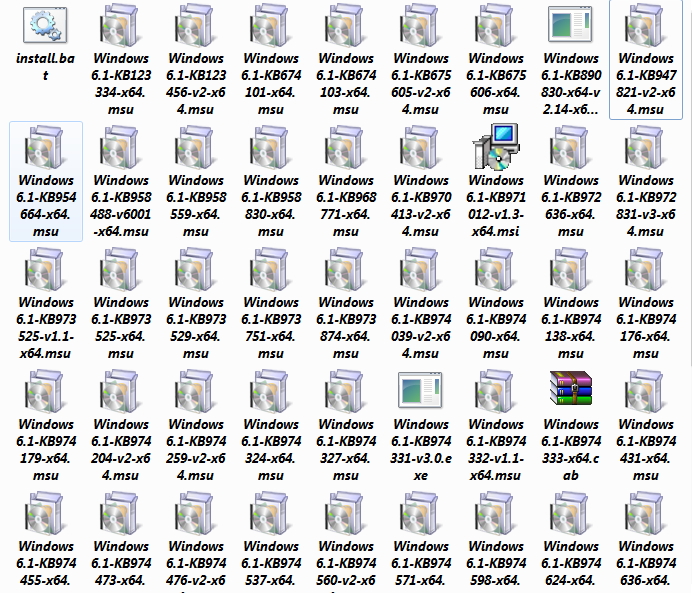Screen dimensions: 692x593
Task: Select Windows6.1-KB974331-v3.0.exe application icon
Action: (x=421, y=390)
